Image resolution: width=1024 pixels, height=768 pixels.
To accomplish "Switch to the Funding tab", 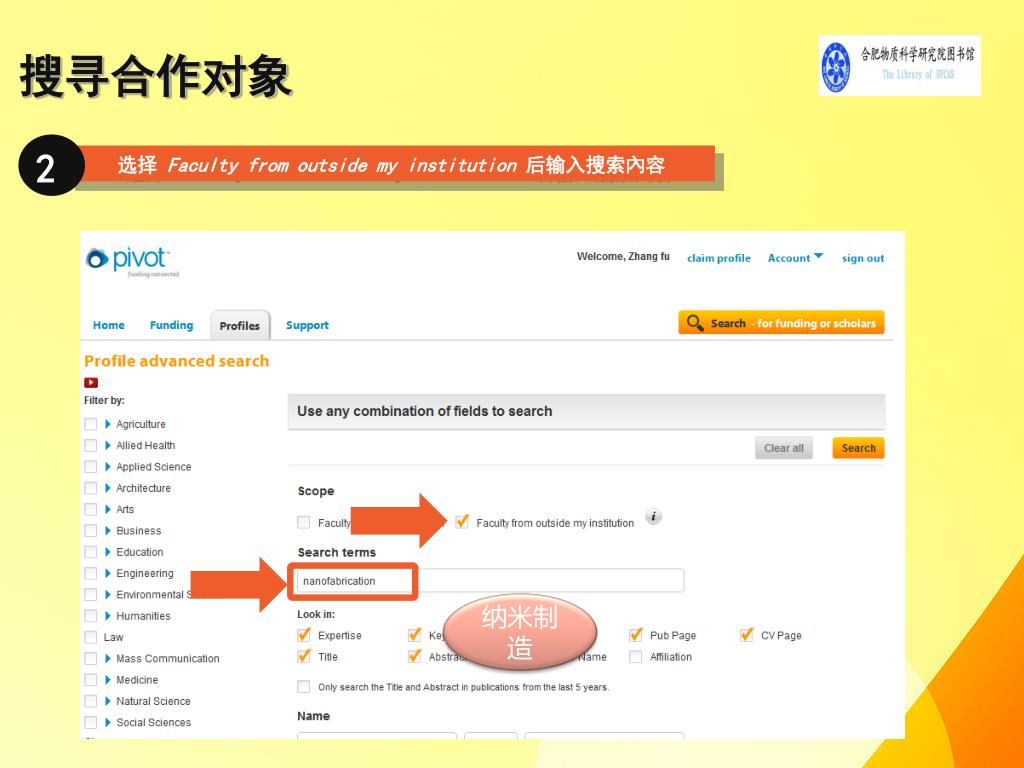I will click(x=171, y=325).
